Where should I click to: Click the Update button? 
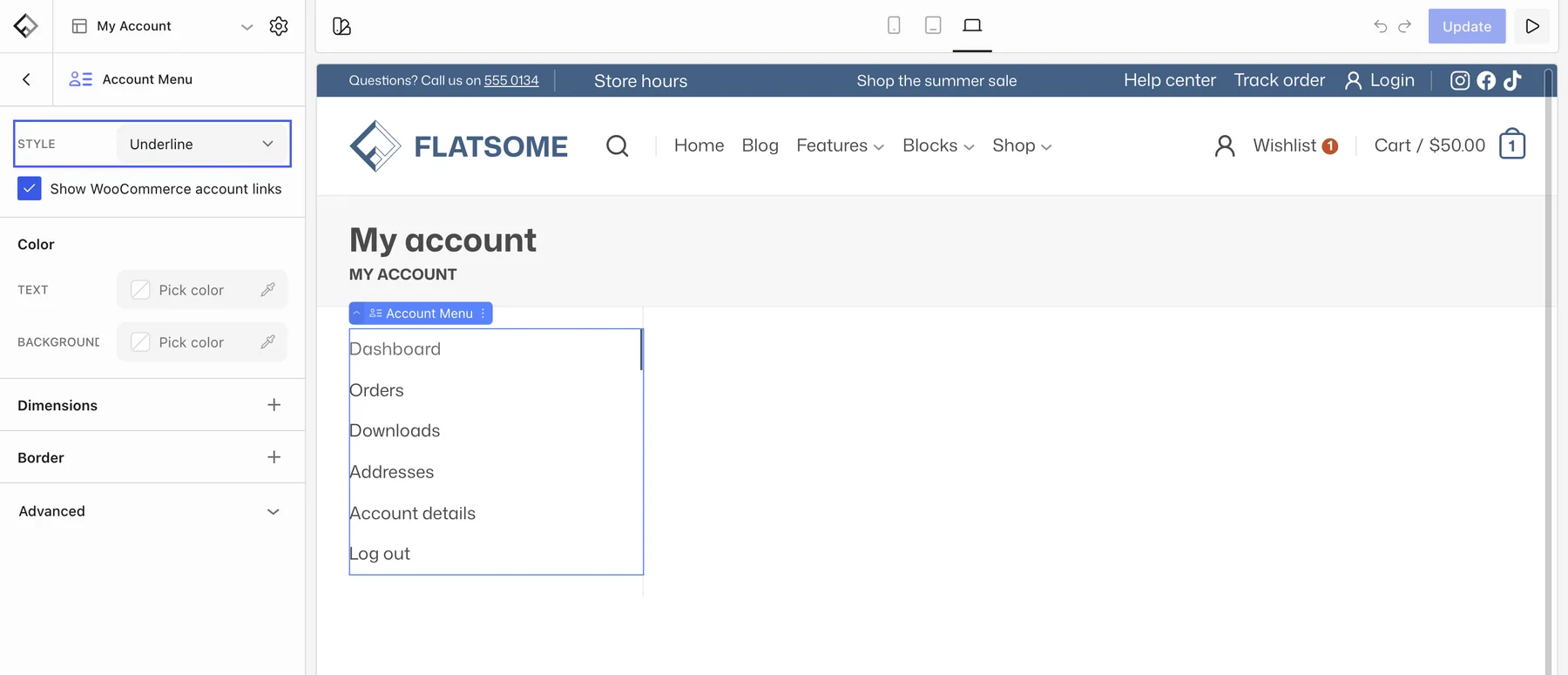[1467, 26]
